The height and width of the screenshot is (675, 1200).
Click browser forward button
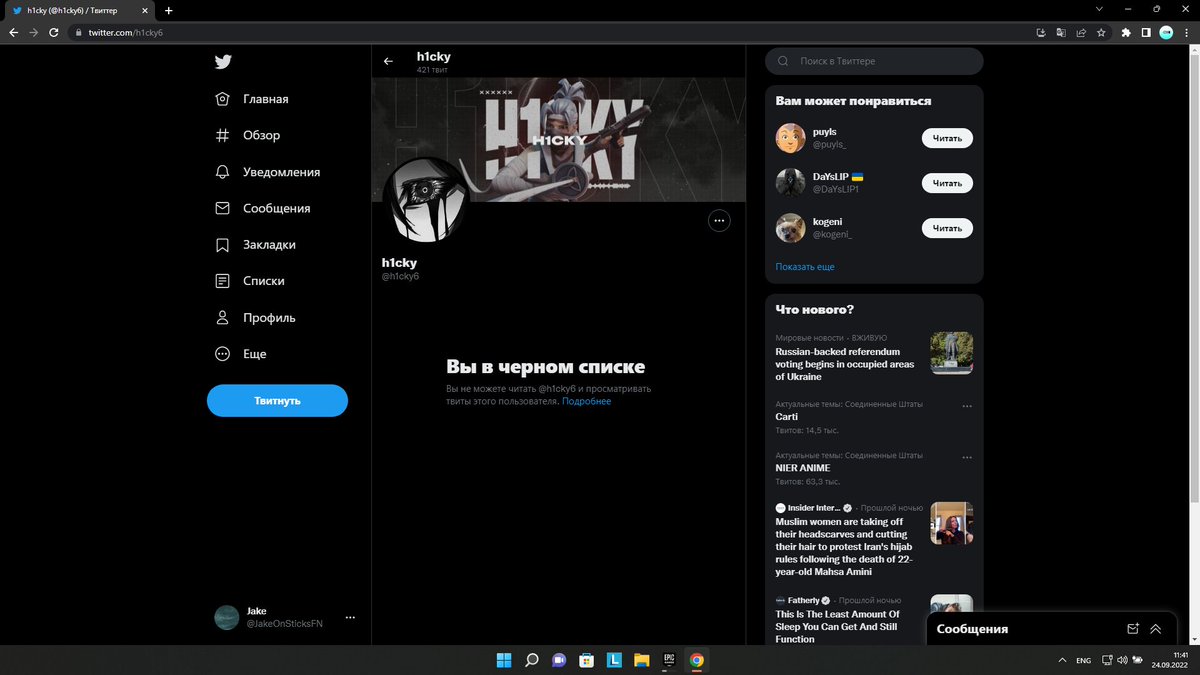point(34,32)
